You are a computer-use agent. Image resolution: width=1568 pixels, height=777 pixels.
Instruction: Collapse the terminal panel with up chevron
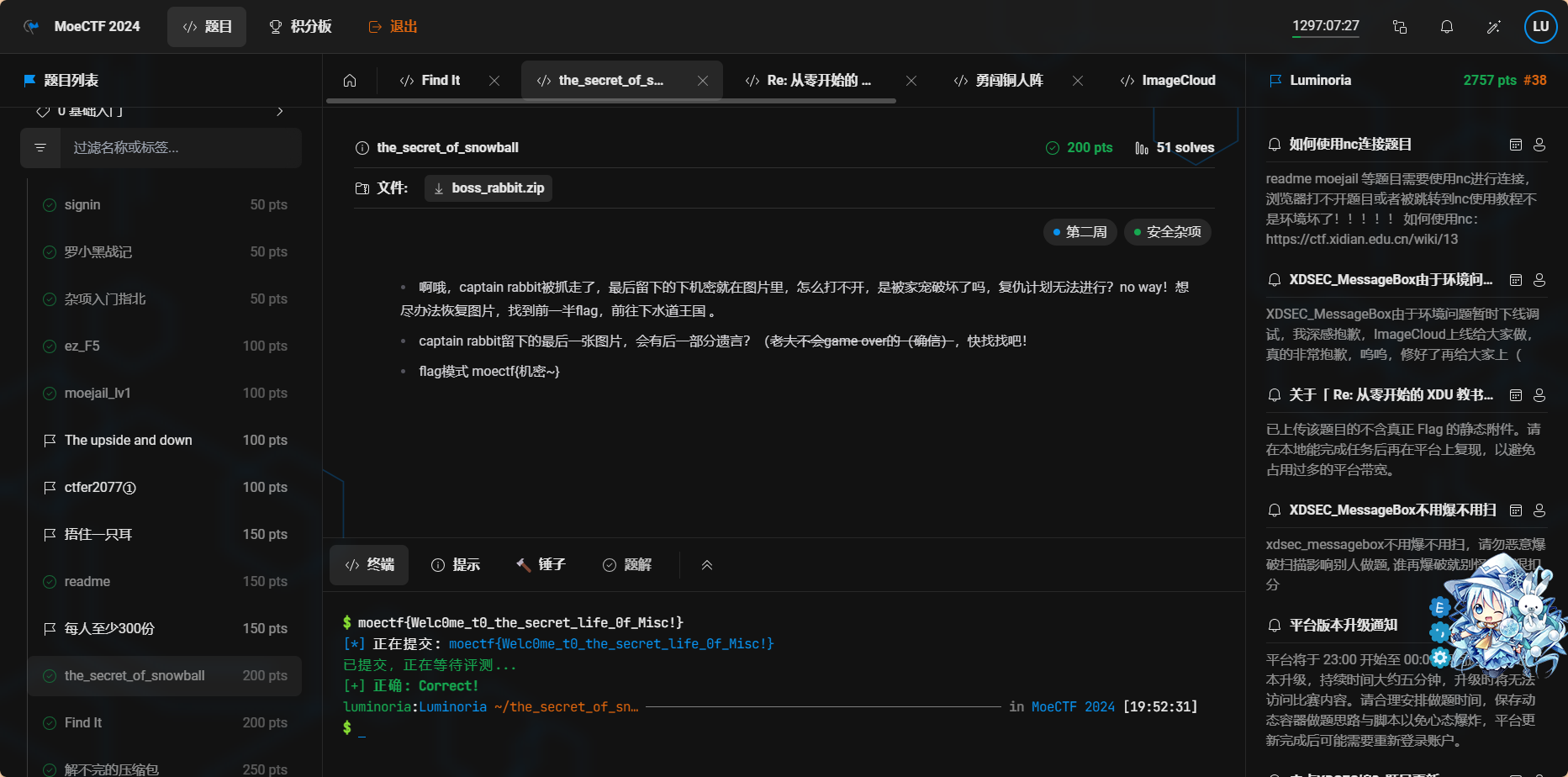707,565
